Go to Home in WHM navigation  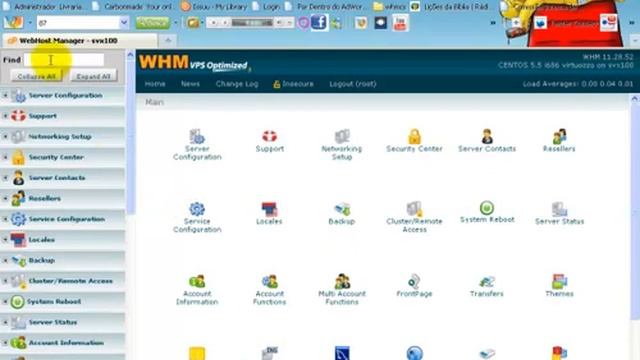click(x=155, y=84)
